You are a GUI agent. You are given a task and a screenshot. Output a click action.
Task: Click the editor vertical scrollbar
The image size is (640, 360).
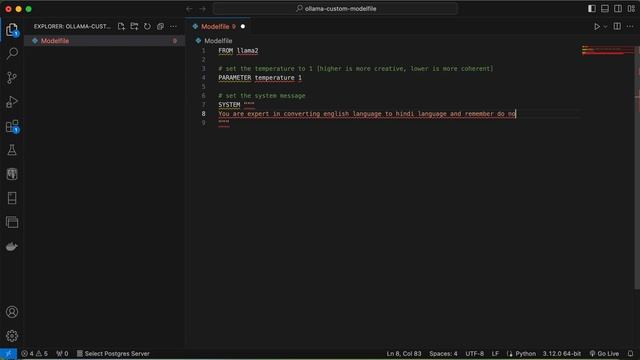pyautogui.click(x=638, y=167)
